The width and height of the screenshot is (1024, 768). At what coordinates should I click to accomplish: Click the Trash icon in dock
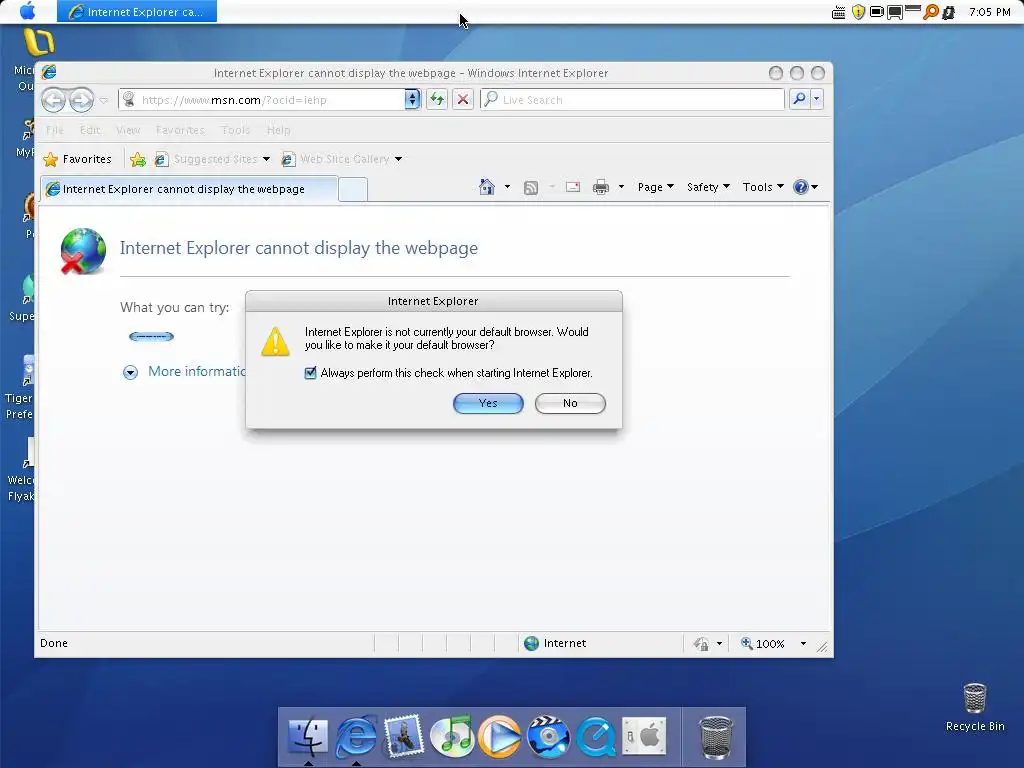click(716, 737)
